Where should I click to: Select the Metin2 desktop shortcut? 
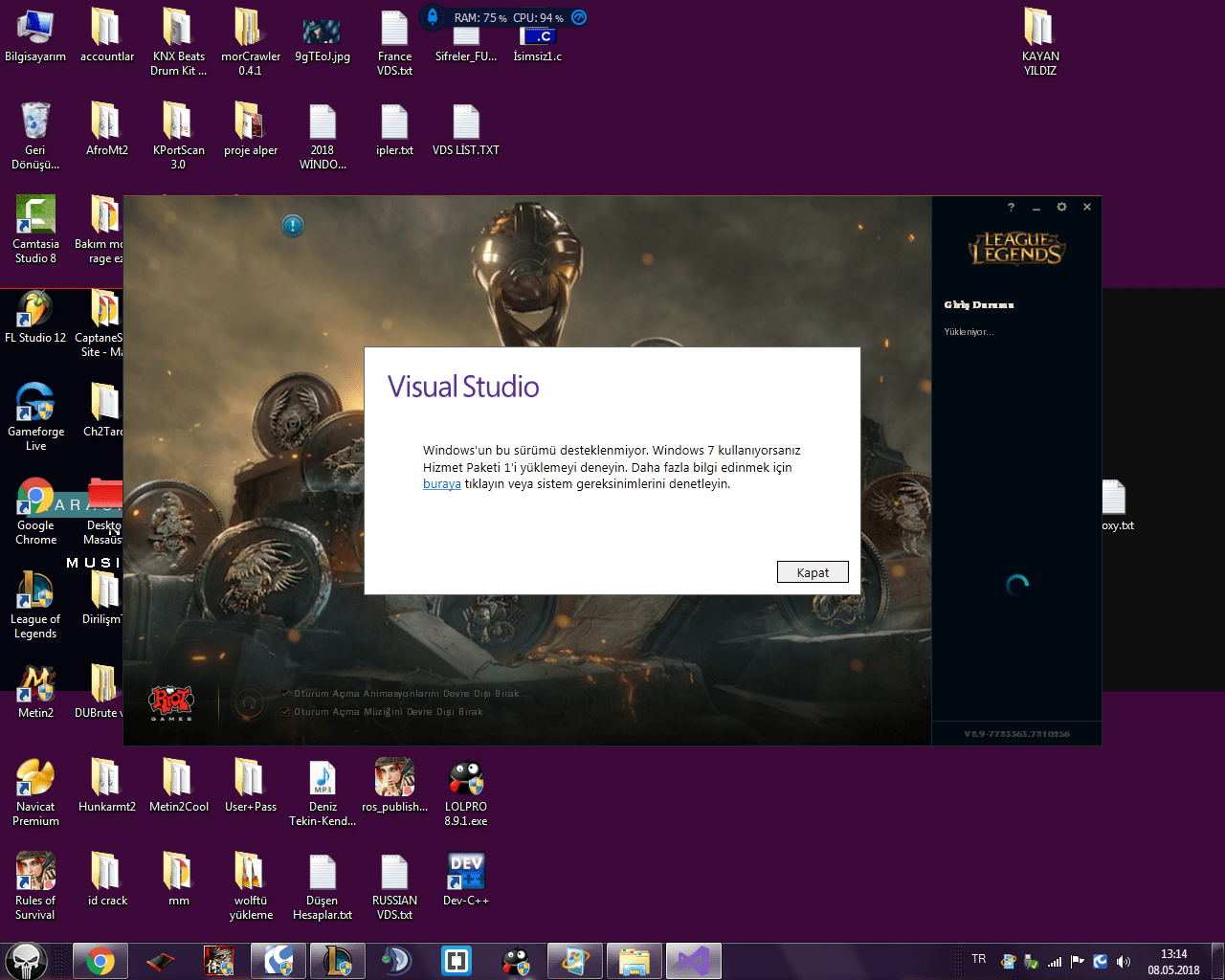click(35, 691)
